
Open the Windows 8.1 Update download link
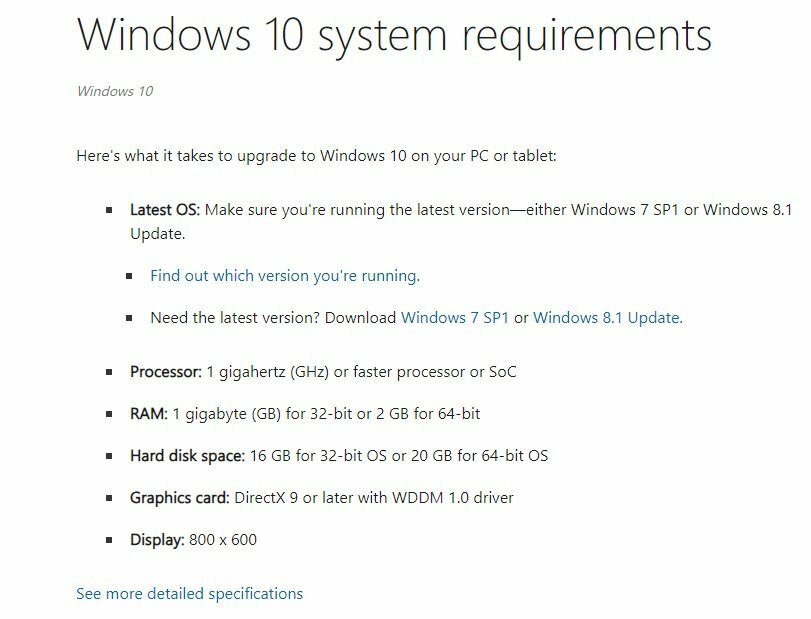pos(608,318)
